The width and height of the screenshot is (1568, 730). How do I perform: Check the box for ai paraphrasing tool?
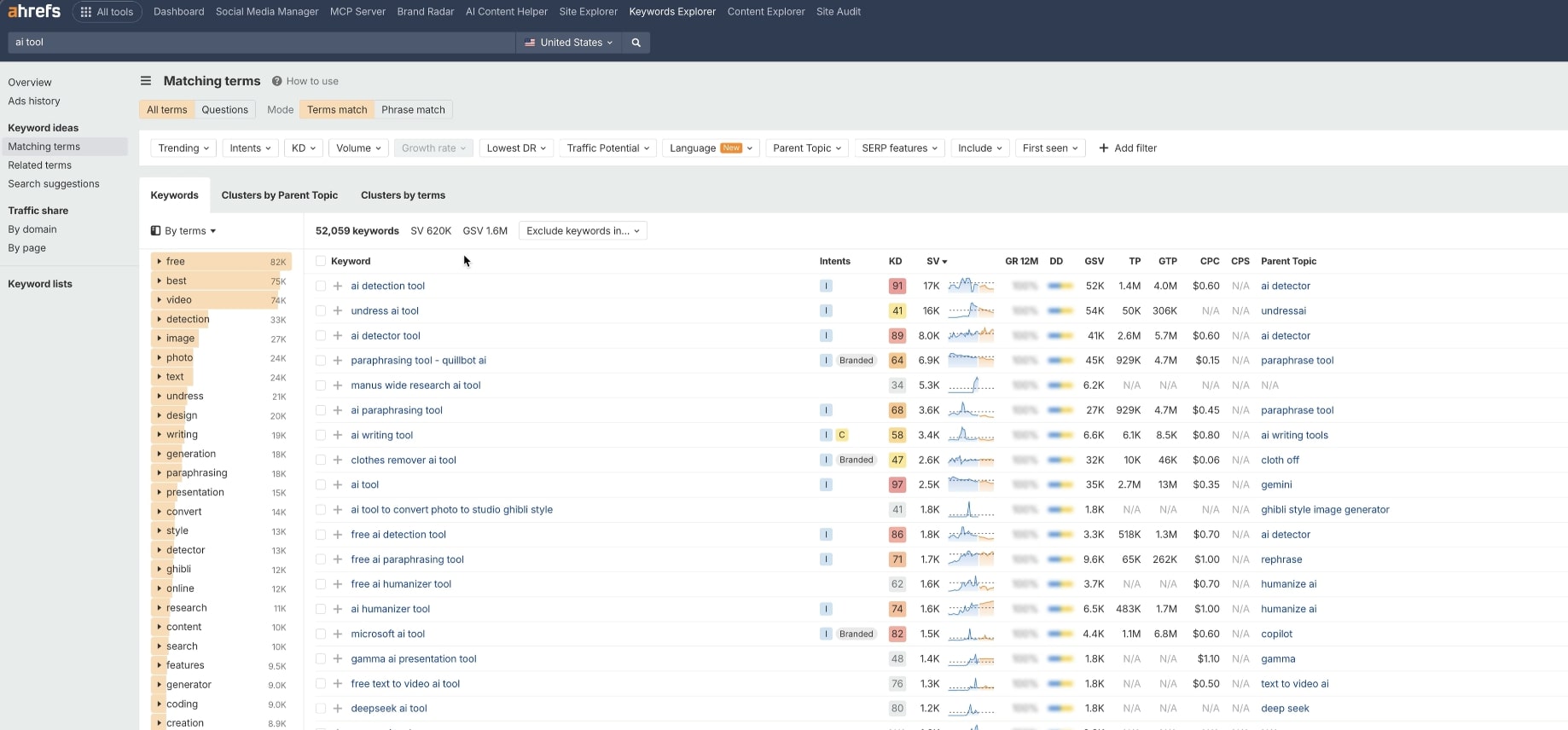321,410
